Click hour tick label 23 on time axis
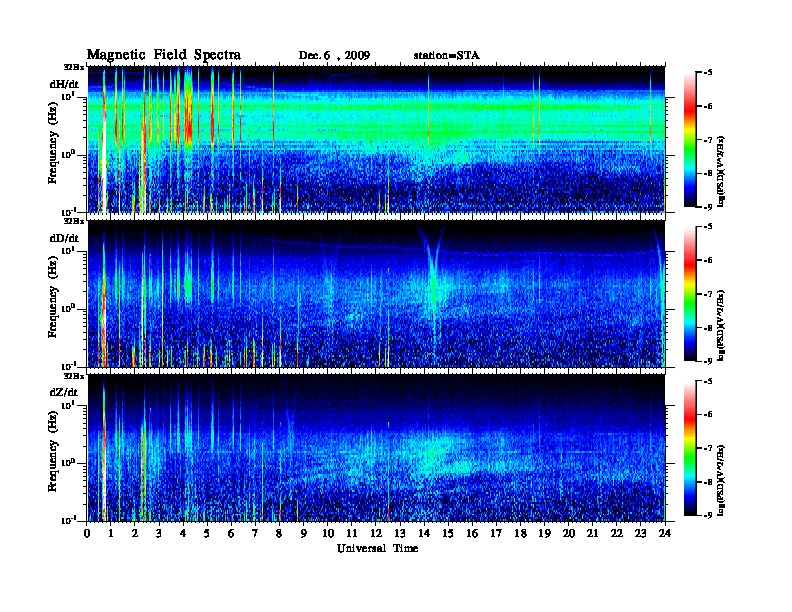792x612 pixels. pos(641,534)
